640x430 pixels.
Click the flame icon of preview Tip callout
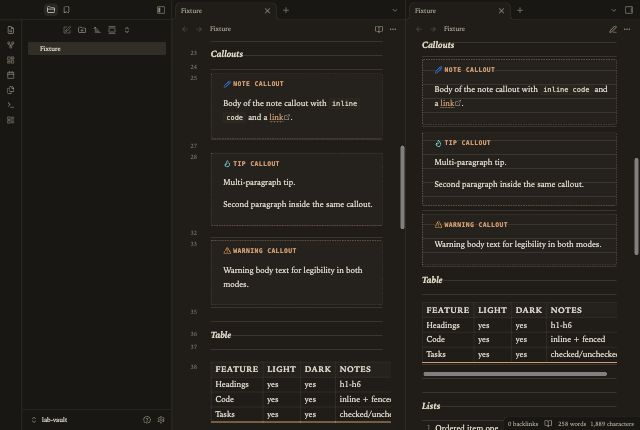click(x=438, y=143)
